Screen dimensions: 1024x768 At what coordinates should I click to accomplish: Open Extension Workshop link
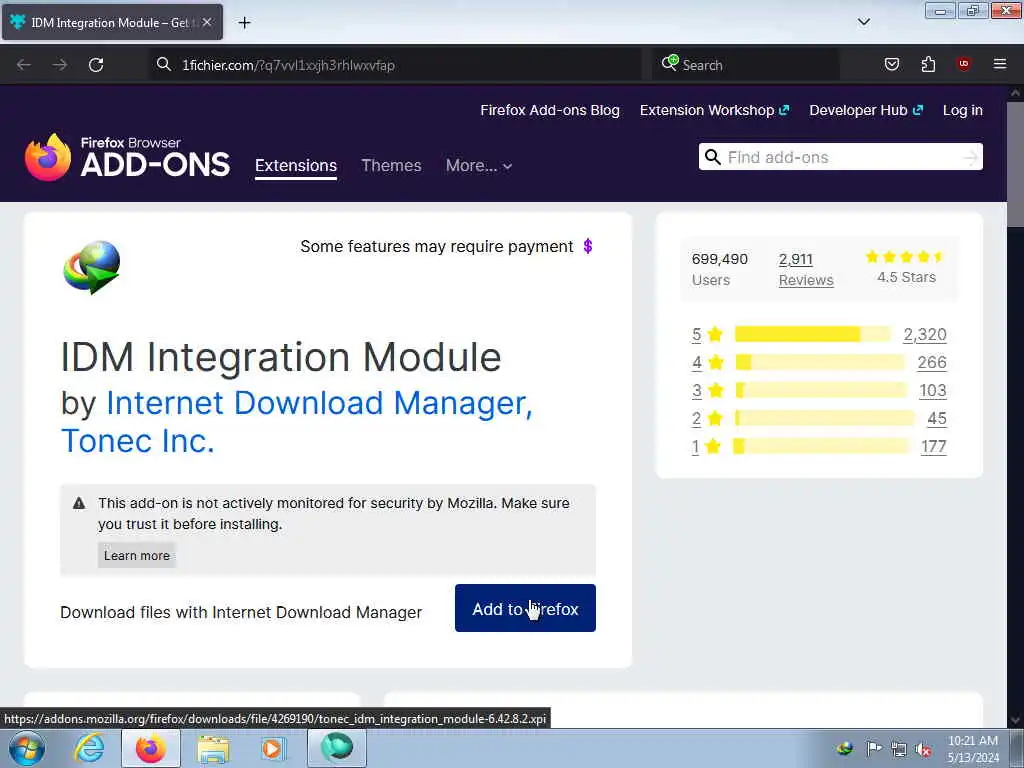pyautogui.click(x=714, y=110)
